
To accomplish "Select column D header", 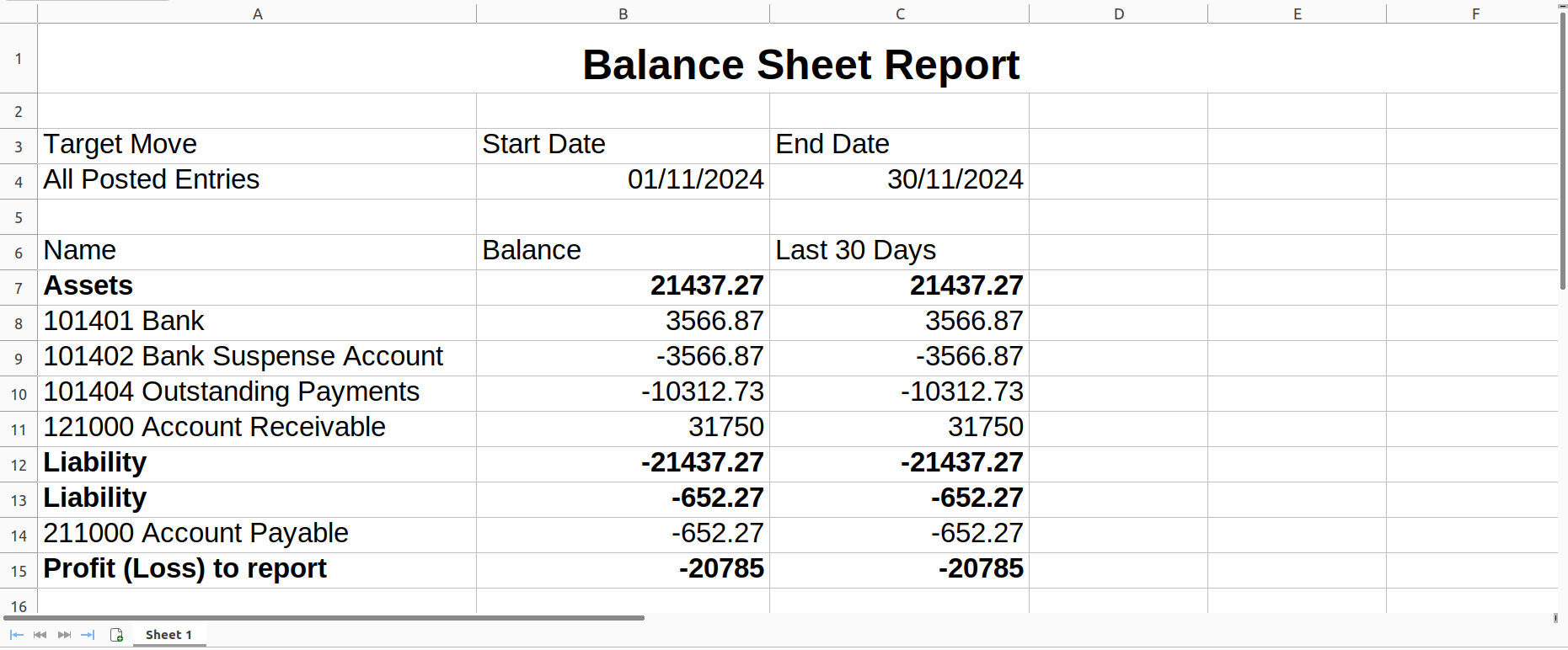I will coord(1118,13).
